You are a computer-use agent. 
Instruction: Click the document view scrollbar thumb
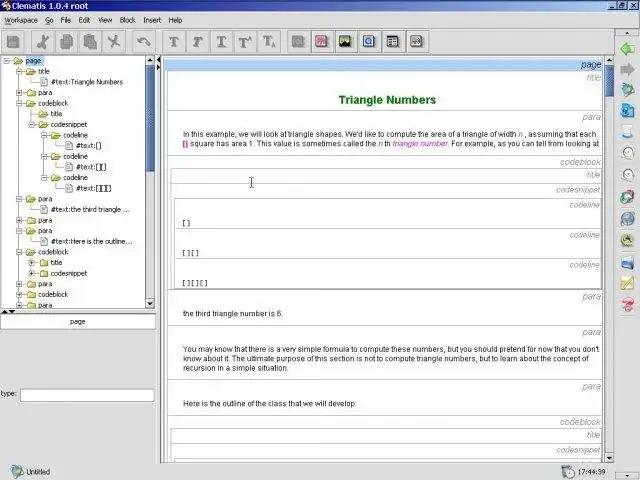point(609,81)
